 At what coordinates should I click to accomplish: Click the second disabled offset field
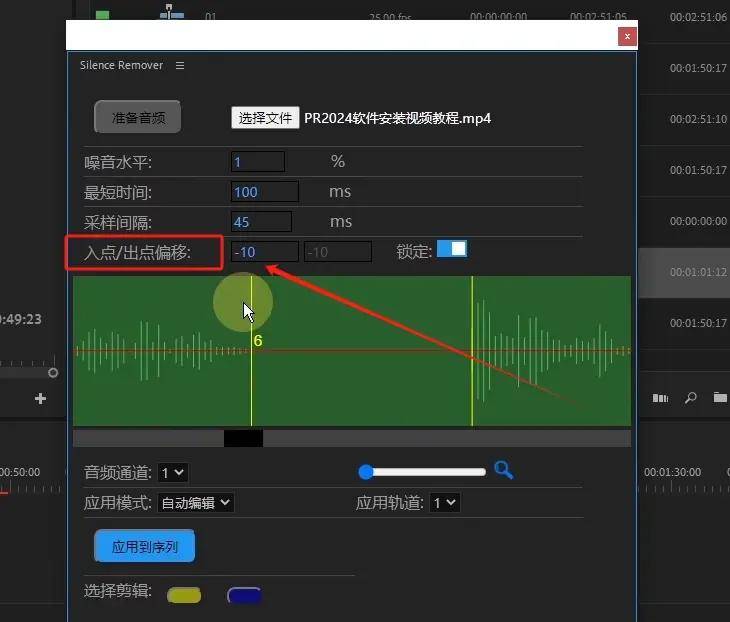point(338,252)
